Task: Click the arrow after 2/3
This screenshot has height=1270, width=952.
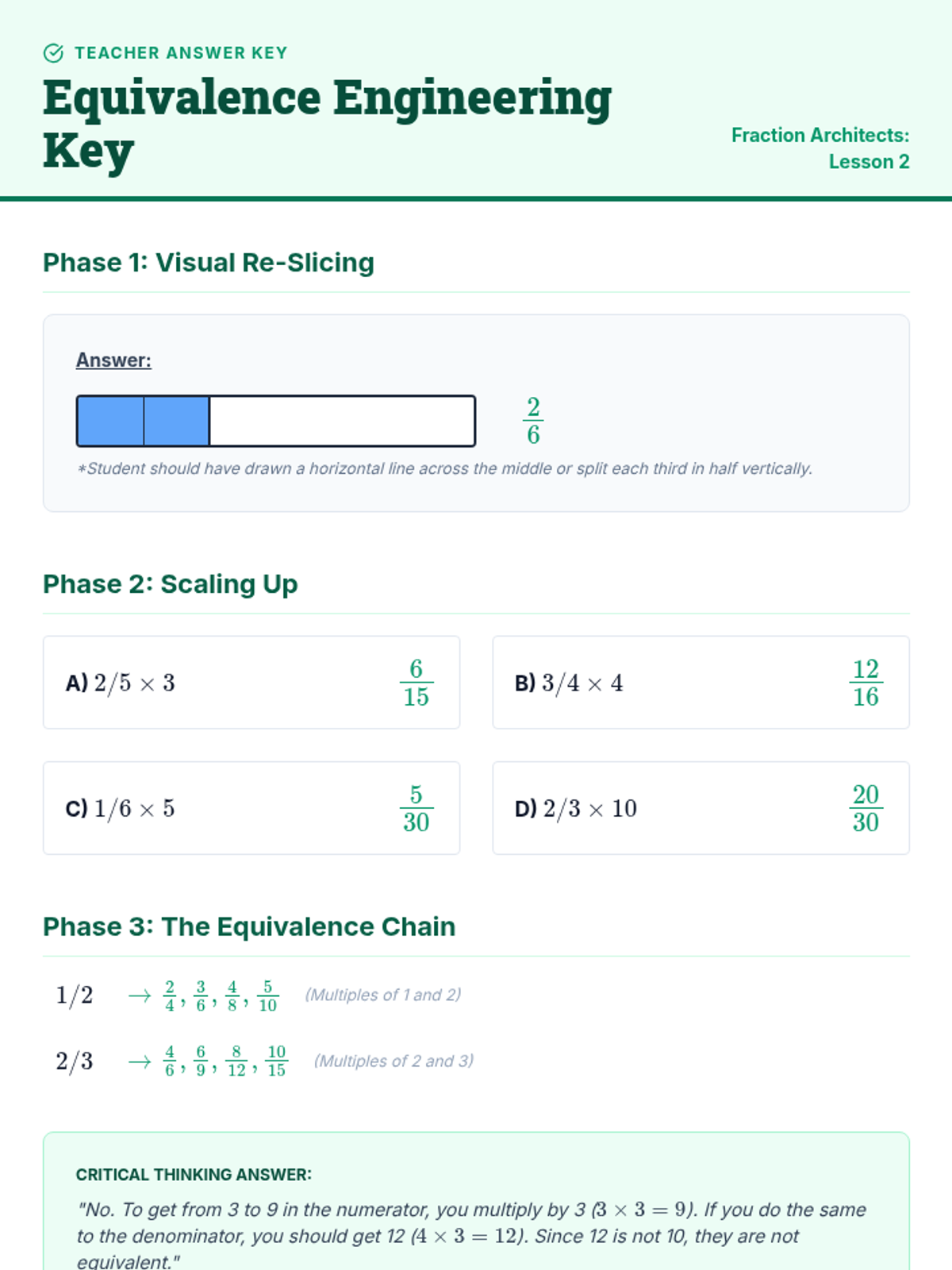Action: pos(140,1061)
